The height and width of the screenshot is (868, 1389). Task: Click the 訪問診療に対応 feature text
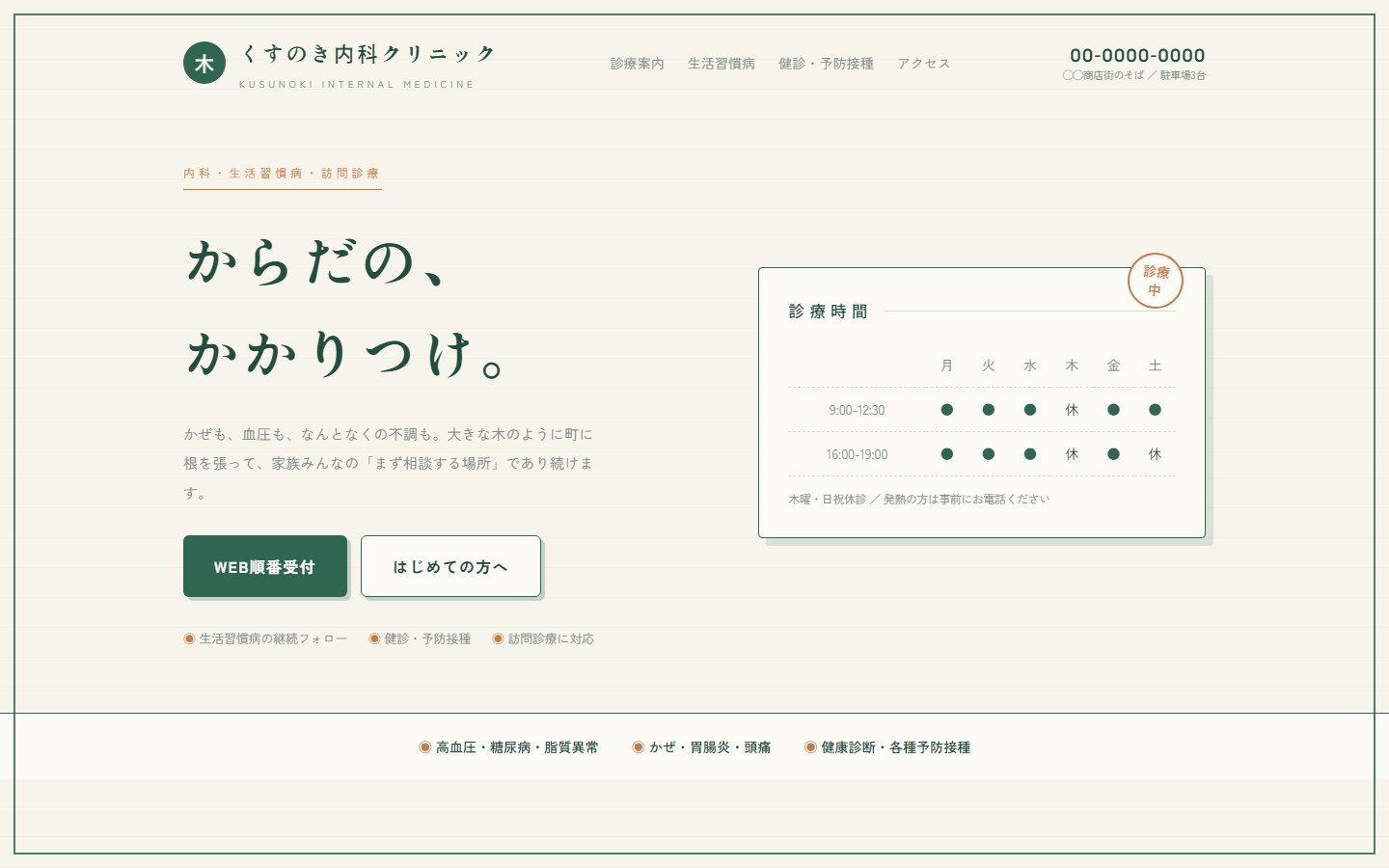click(551, 638)
